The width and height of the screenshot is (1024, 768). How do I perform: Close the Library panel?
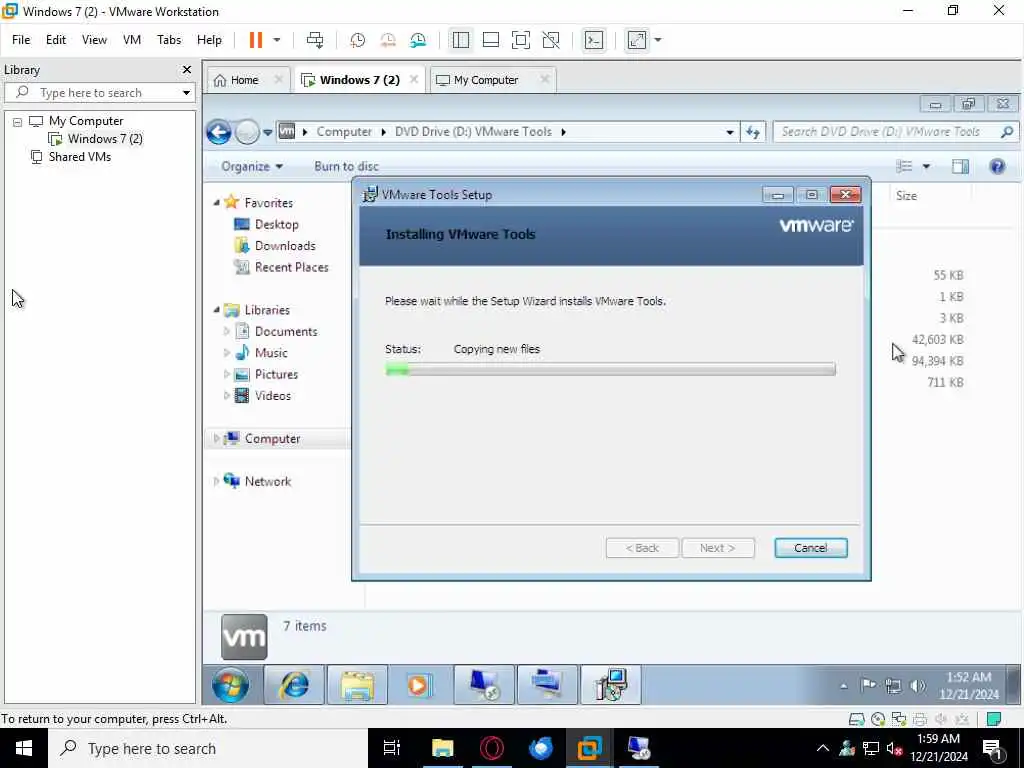[x=187, y=69]
